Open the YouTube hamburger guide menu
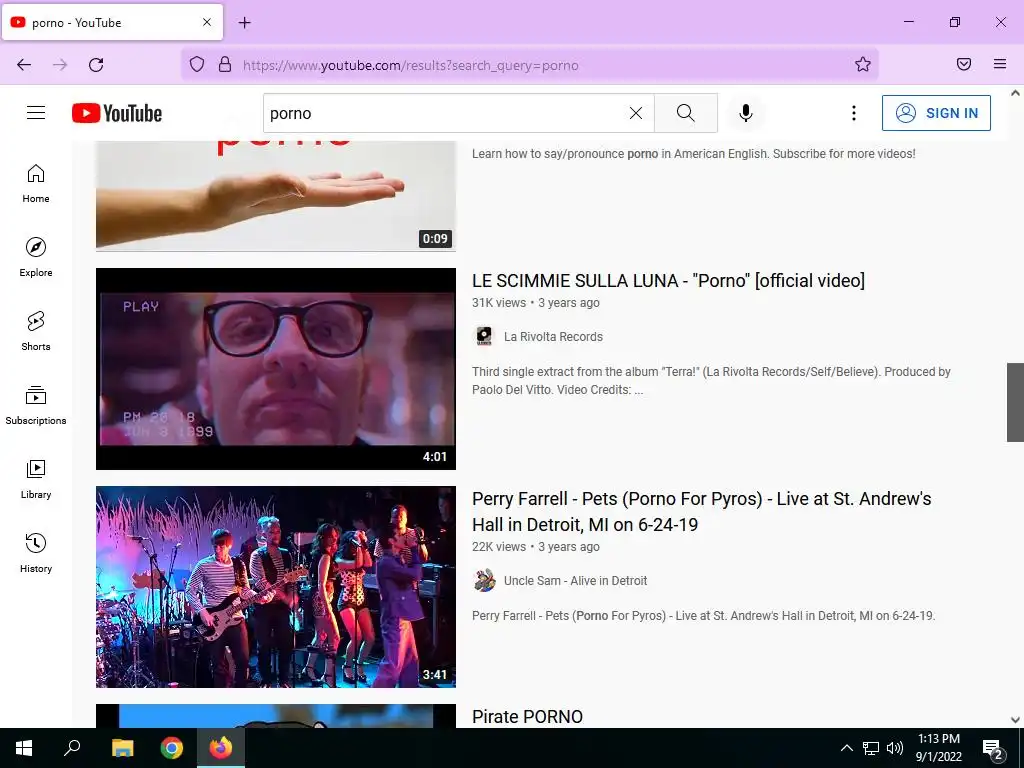This screenshot has height=768, width=1024. click(36, 113)
